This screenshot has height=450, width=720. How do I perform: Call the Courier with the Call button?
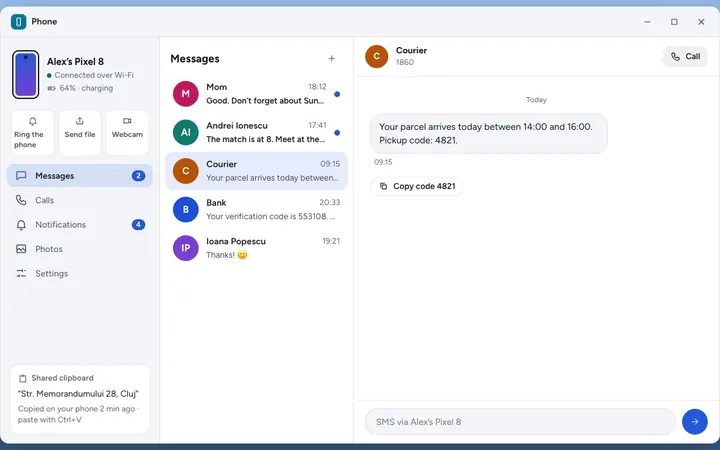(x=685, y=56)
